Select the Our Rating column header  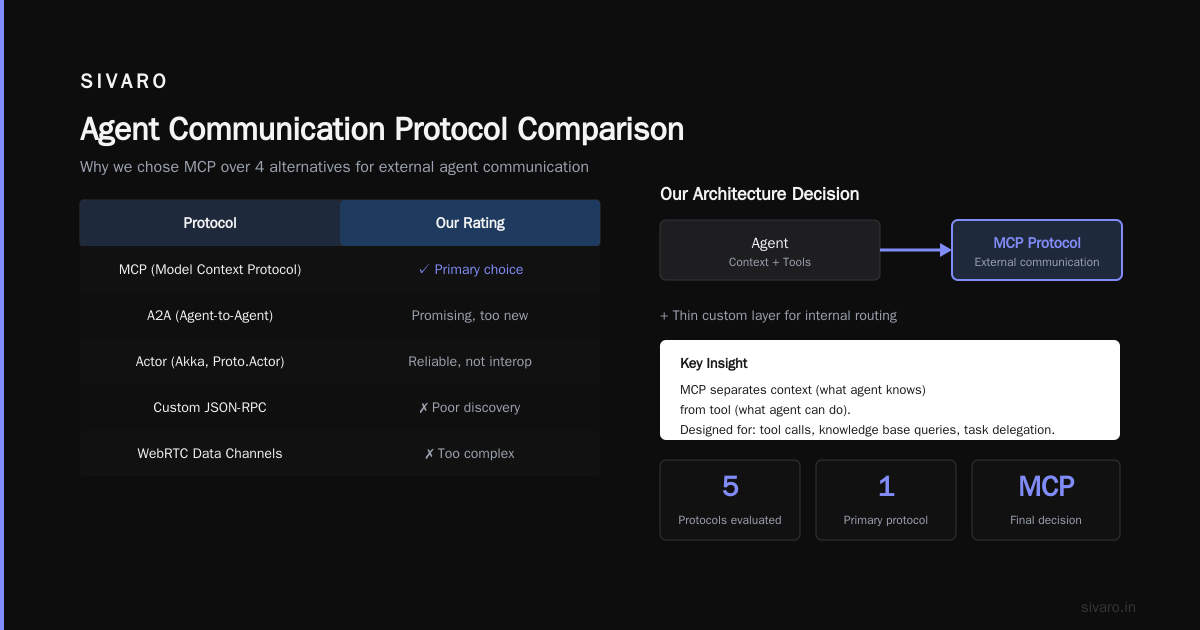[x=470, y=223]
